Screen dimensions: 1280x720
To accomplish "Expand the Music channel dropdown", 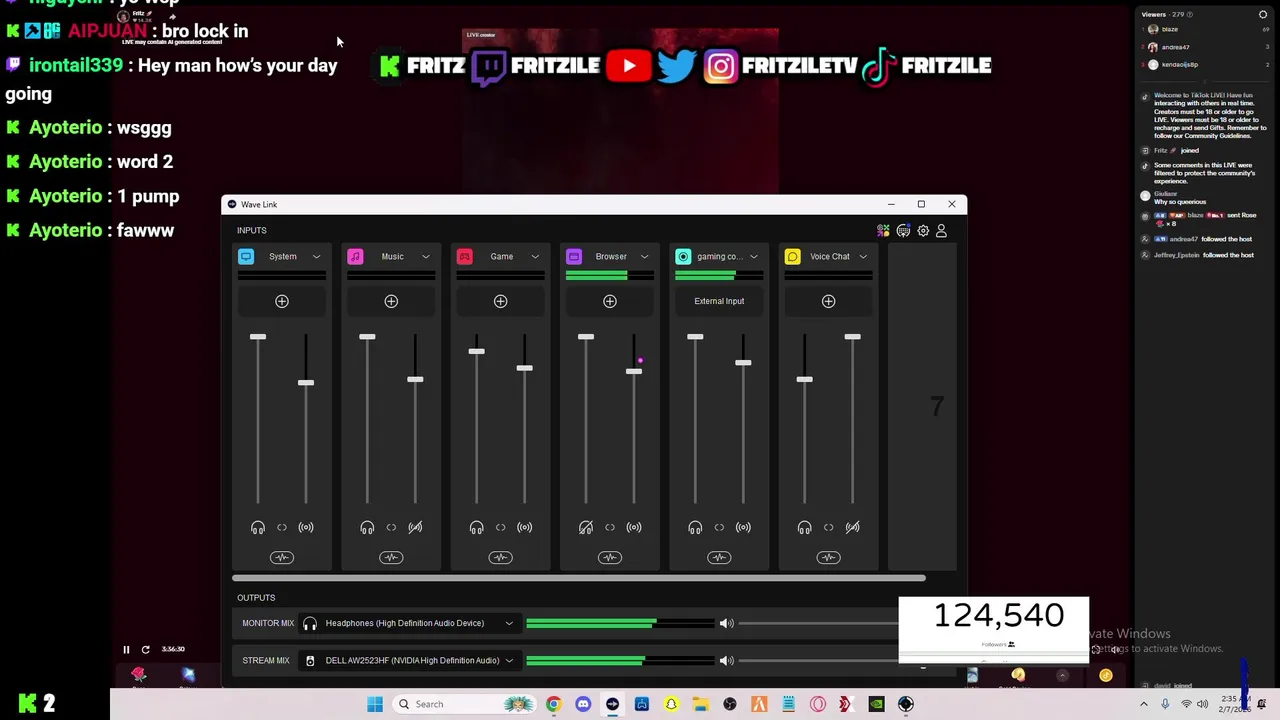I will (x=425, y=257).
